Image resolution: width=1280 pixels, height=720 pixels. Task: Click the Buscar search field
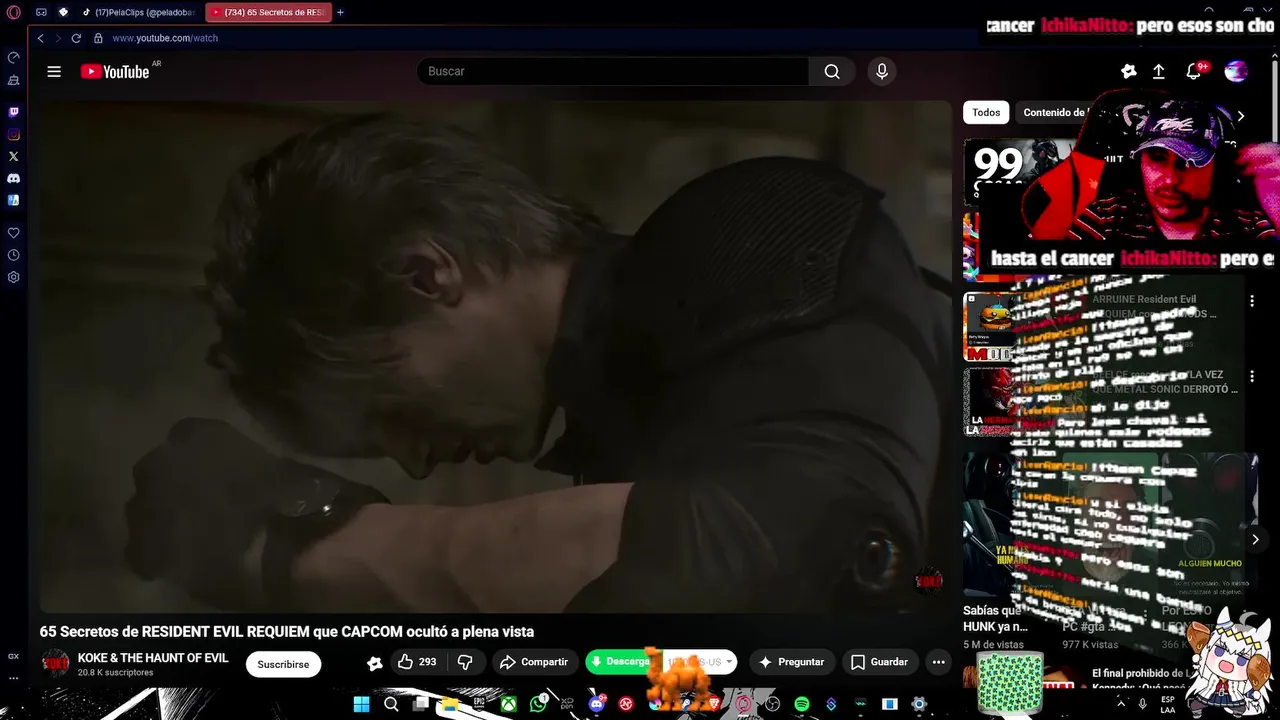612,71
